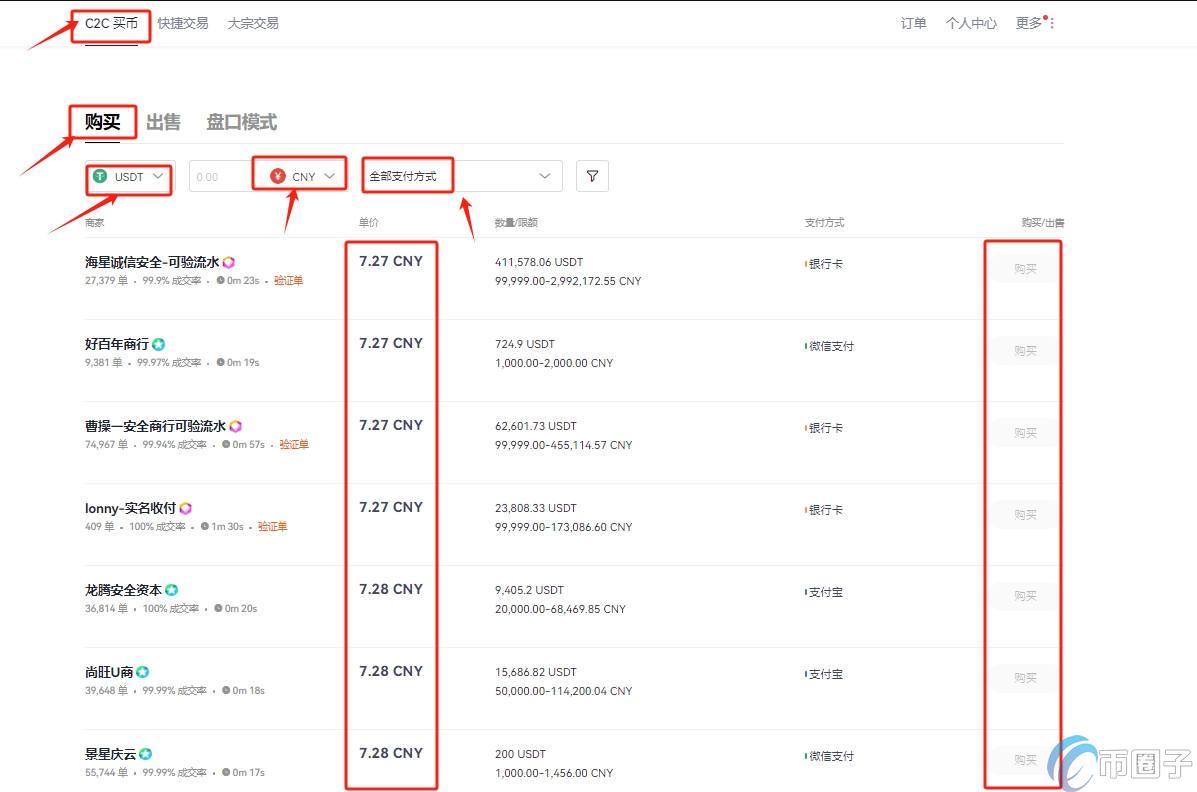The width and height of the screenshot is (1197, 792).
Task: Click 海星诚信安全 merchant's orange badge icon
Action: click(229, 261)
